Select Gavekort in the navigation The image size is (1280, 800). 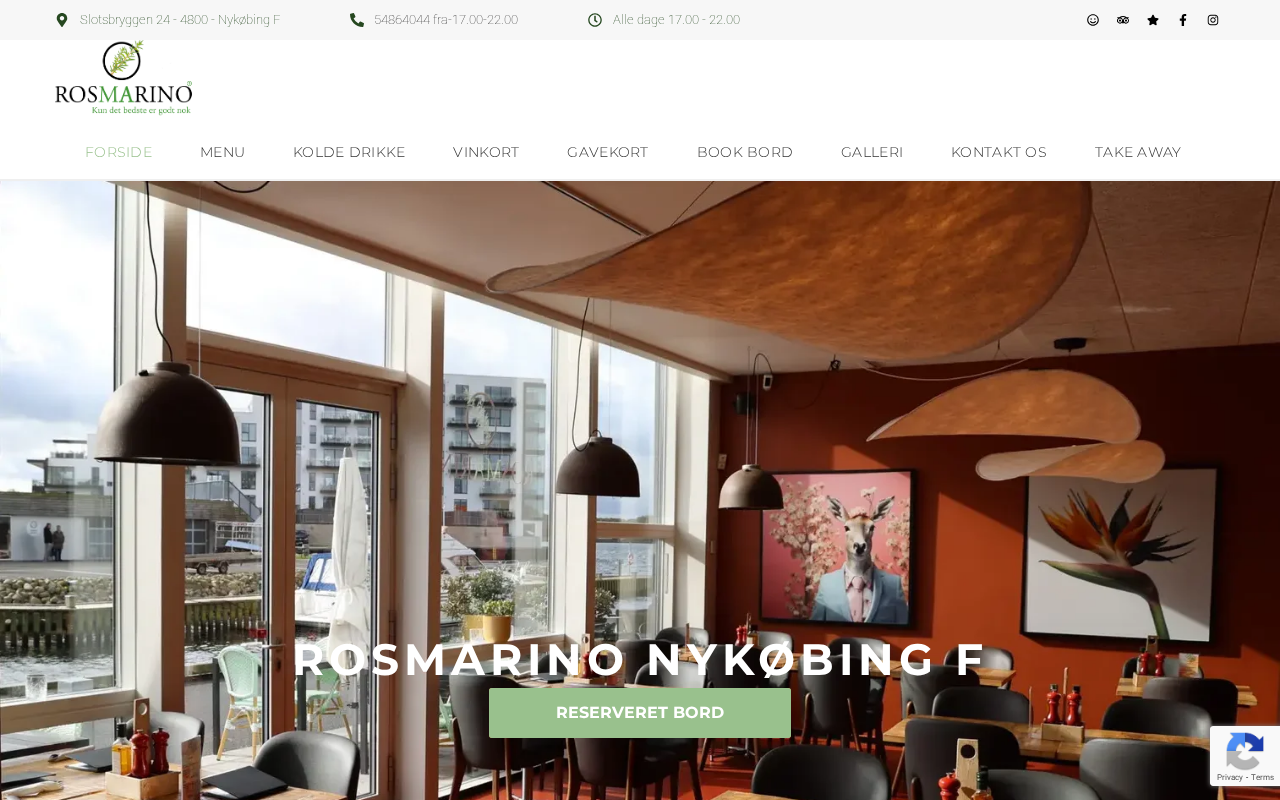(608, 152)
